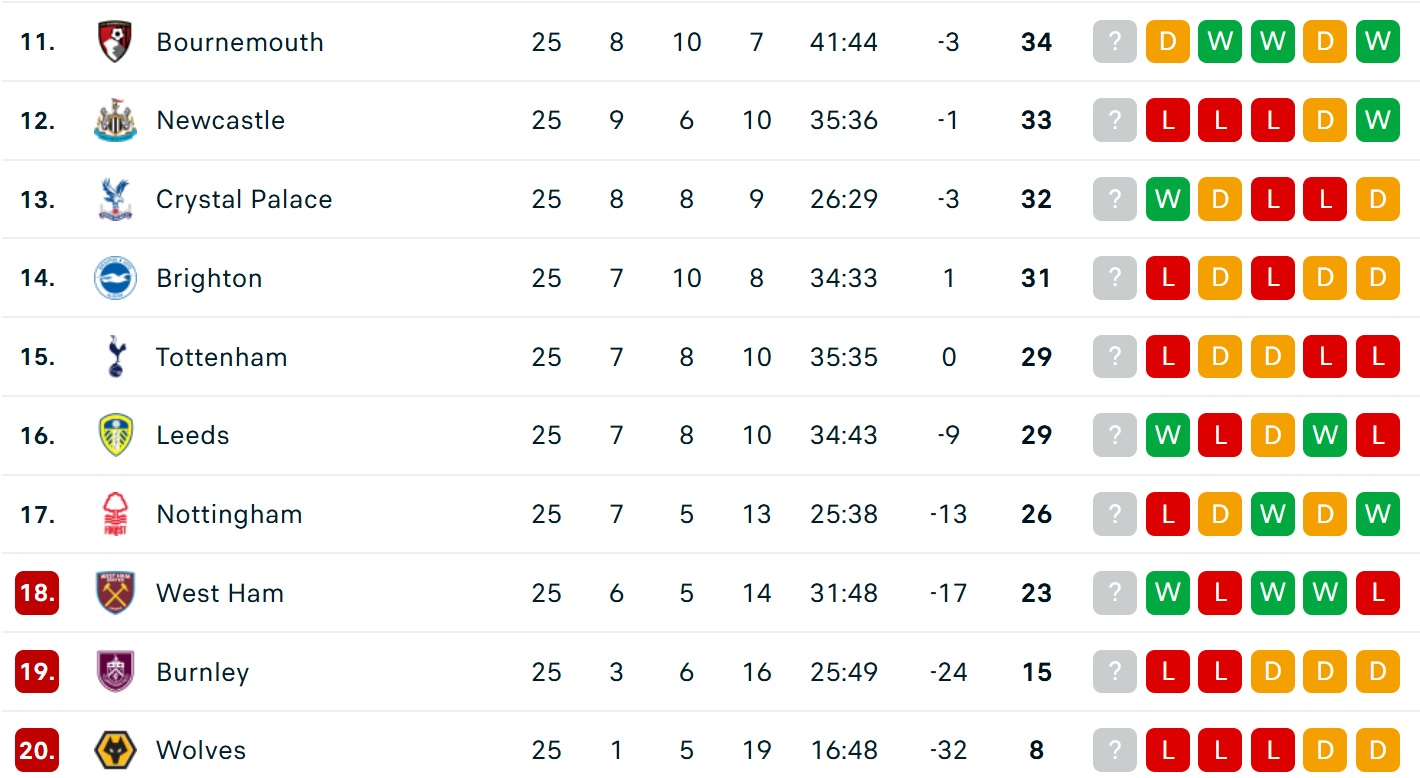The image size is (1420, 778).
Task: Open the Bournemouth team link
Action: point(240,42)
